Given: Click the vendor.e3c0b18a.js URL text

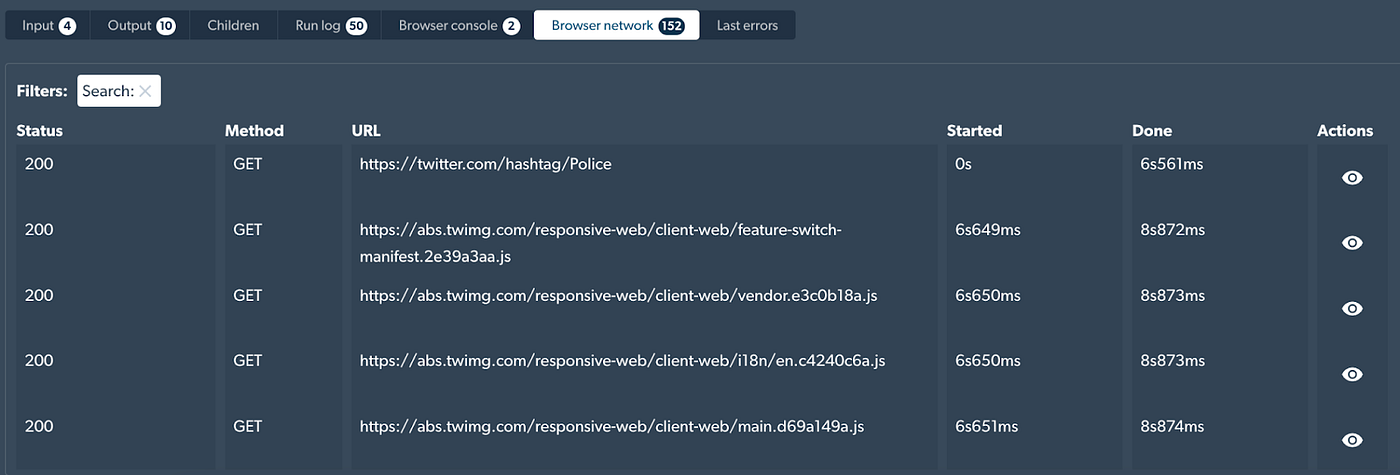Looking at the screenshot, I should tap(619, 295).
